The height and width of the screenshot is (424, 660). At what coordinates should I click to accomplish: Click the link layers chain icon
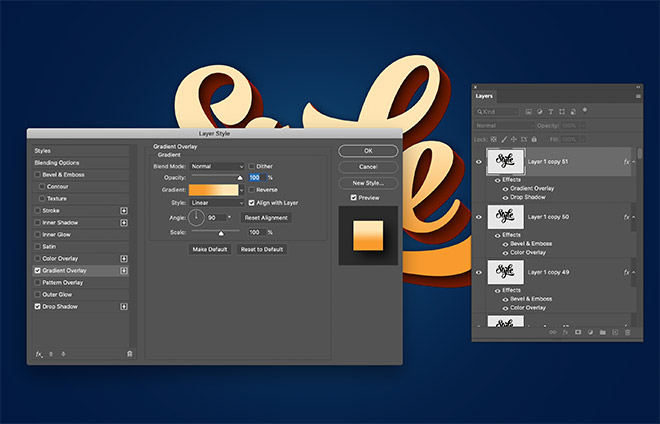(x=551, y=331)
